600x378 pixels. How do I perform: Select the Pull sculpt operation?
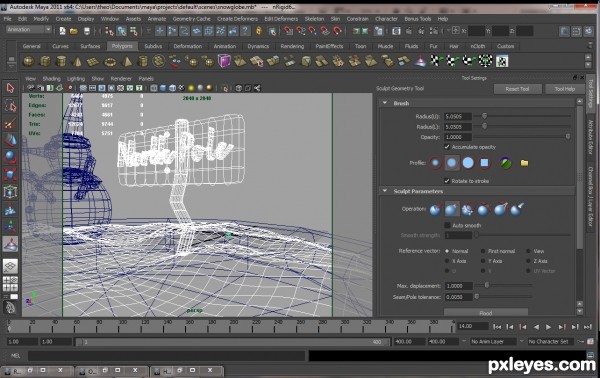click(452, 209)
